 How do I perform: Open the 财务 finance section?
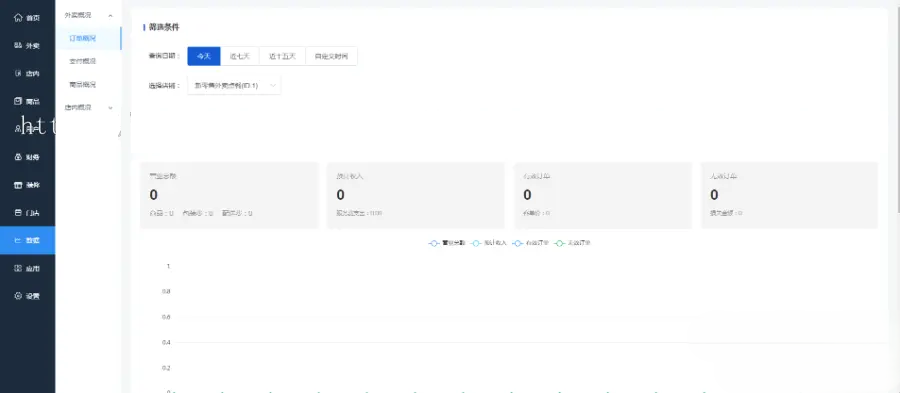tap(27, 157)
